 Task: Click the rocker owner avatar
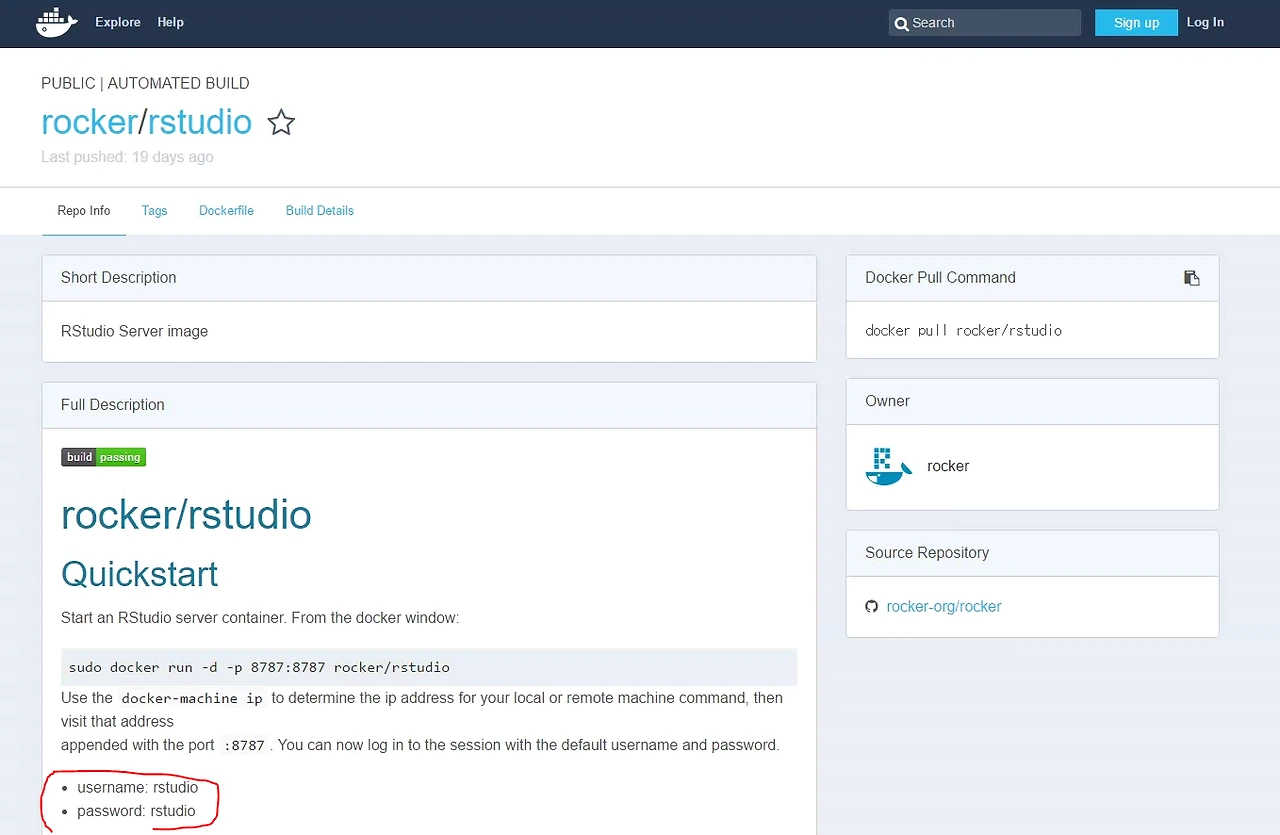click(x=889, y=466)
